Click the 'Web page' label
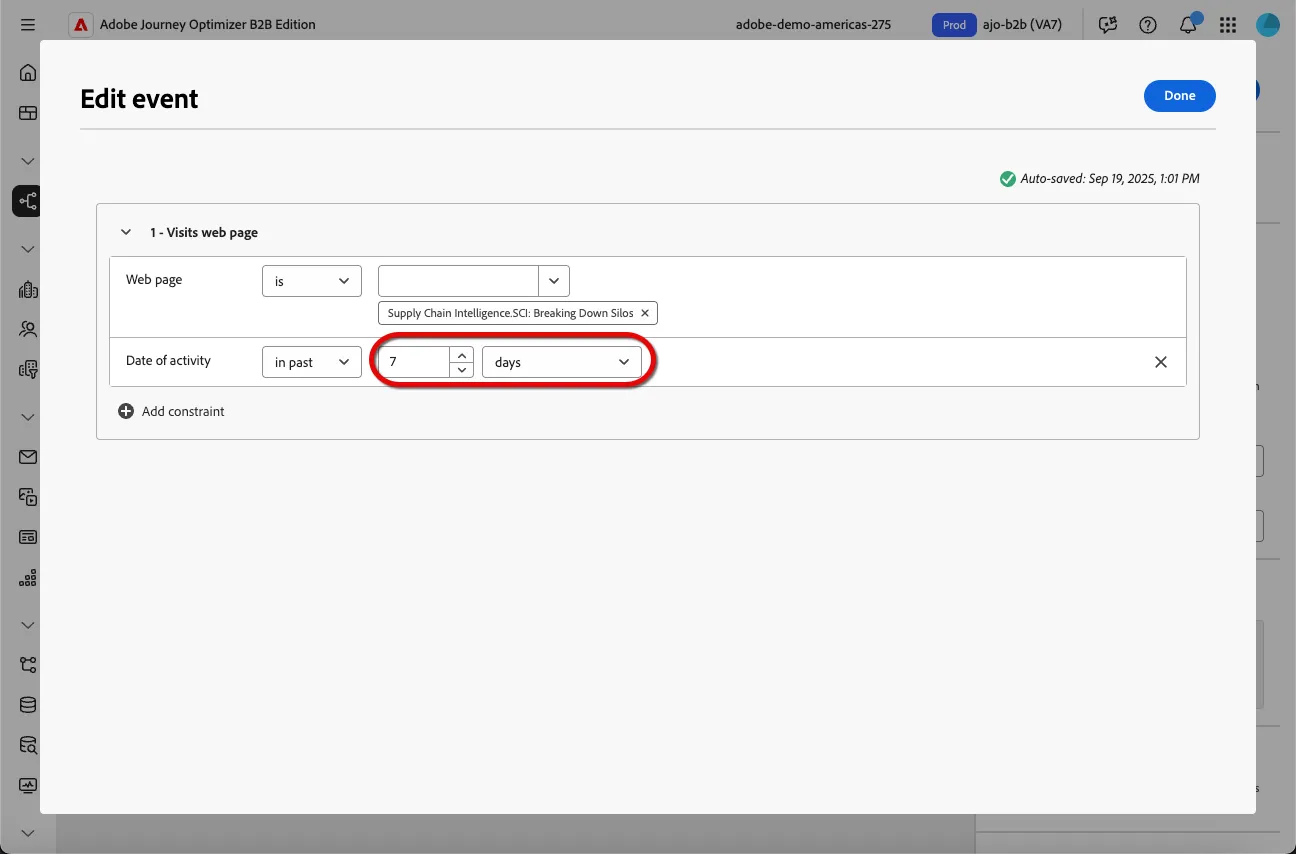Image resolution: width=1296 pixels, height=854 pixels. pos(154,279)
